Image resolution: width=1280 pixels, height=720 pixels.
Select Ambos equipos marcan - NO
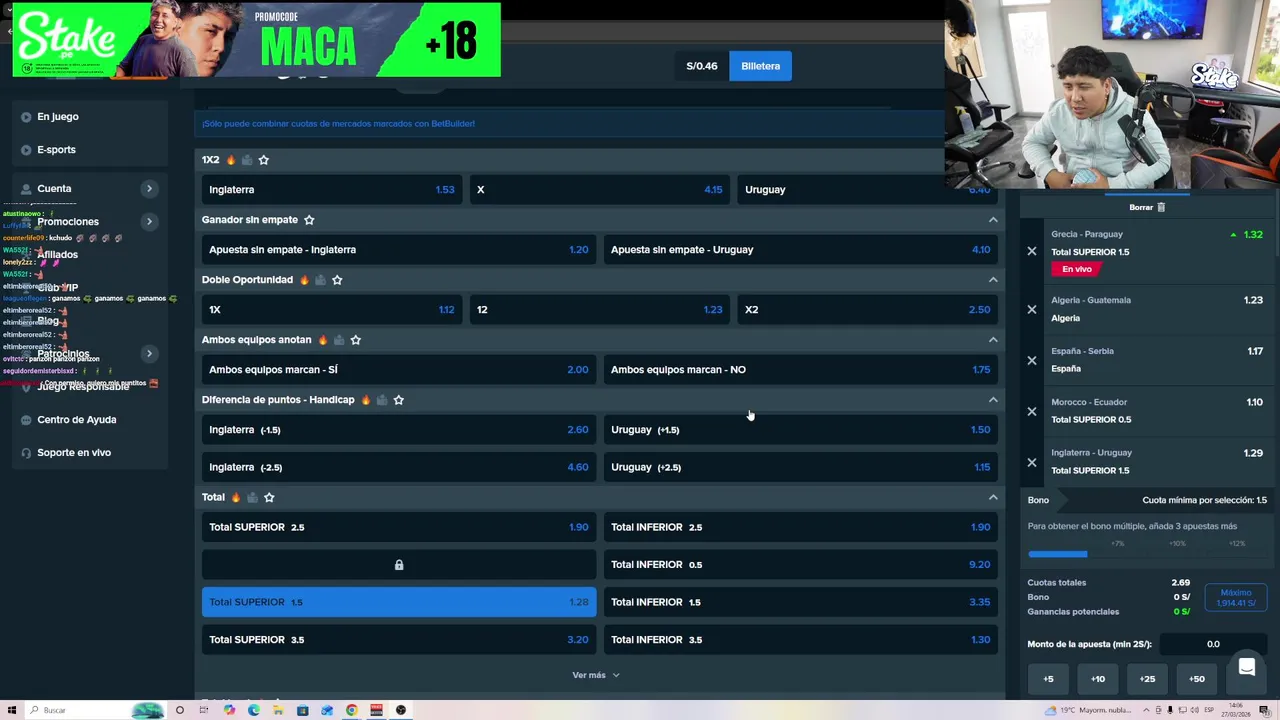pos(800,370)
